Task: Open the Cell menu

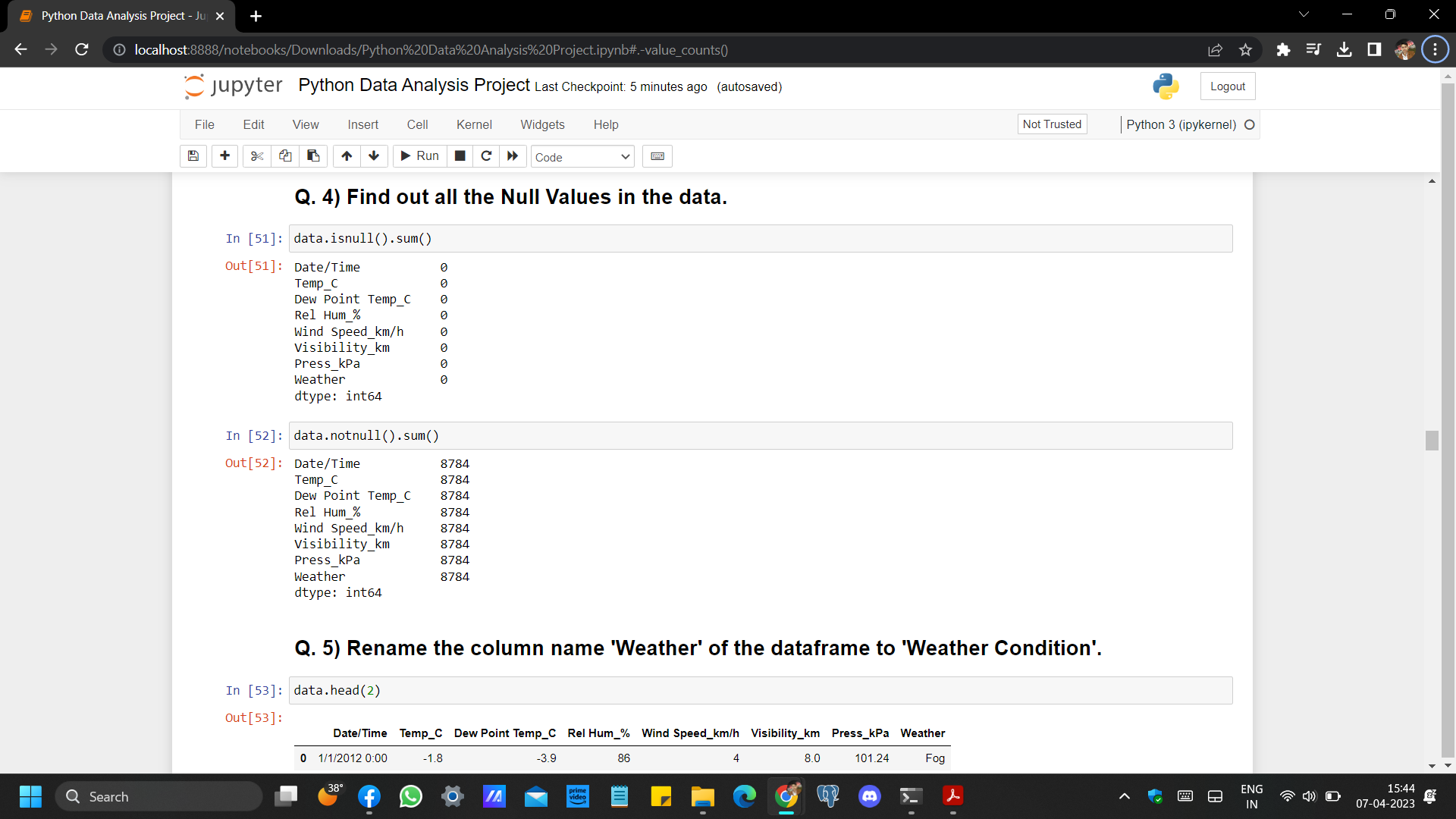Action: [x=417, y=124]
